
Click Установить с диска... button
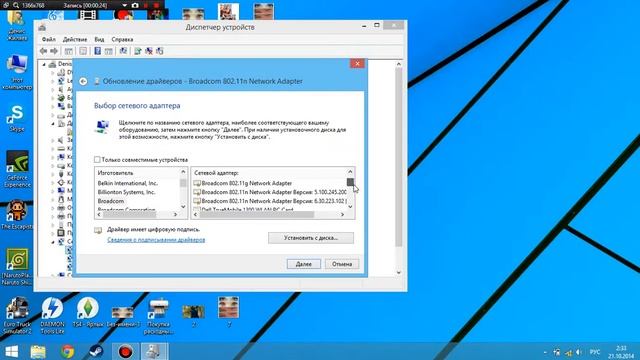(x=311, y=238)
